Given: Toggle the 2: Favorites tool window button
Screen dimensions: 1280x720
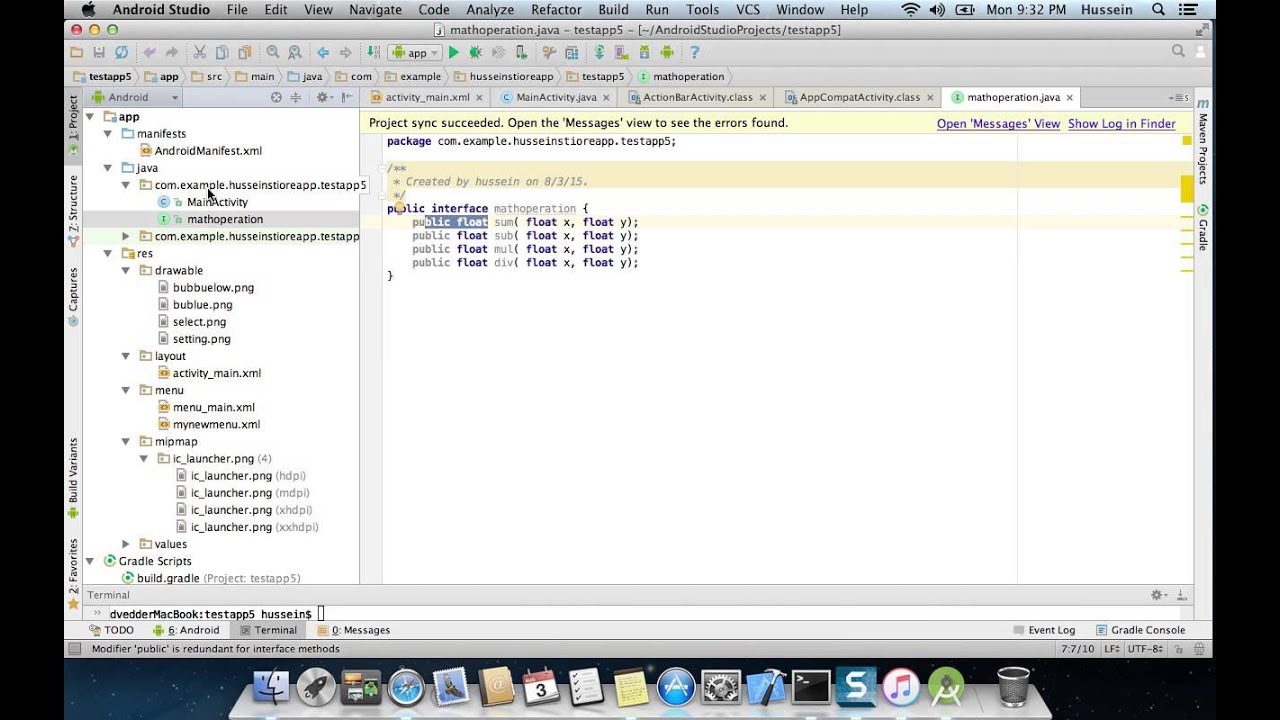Looking at the screenshot, I should (x=73, y=574).
